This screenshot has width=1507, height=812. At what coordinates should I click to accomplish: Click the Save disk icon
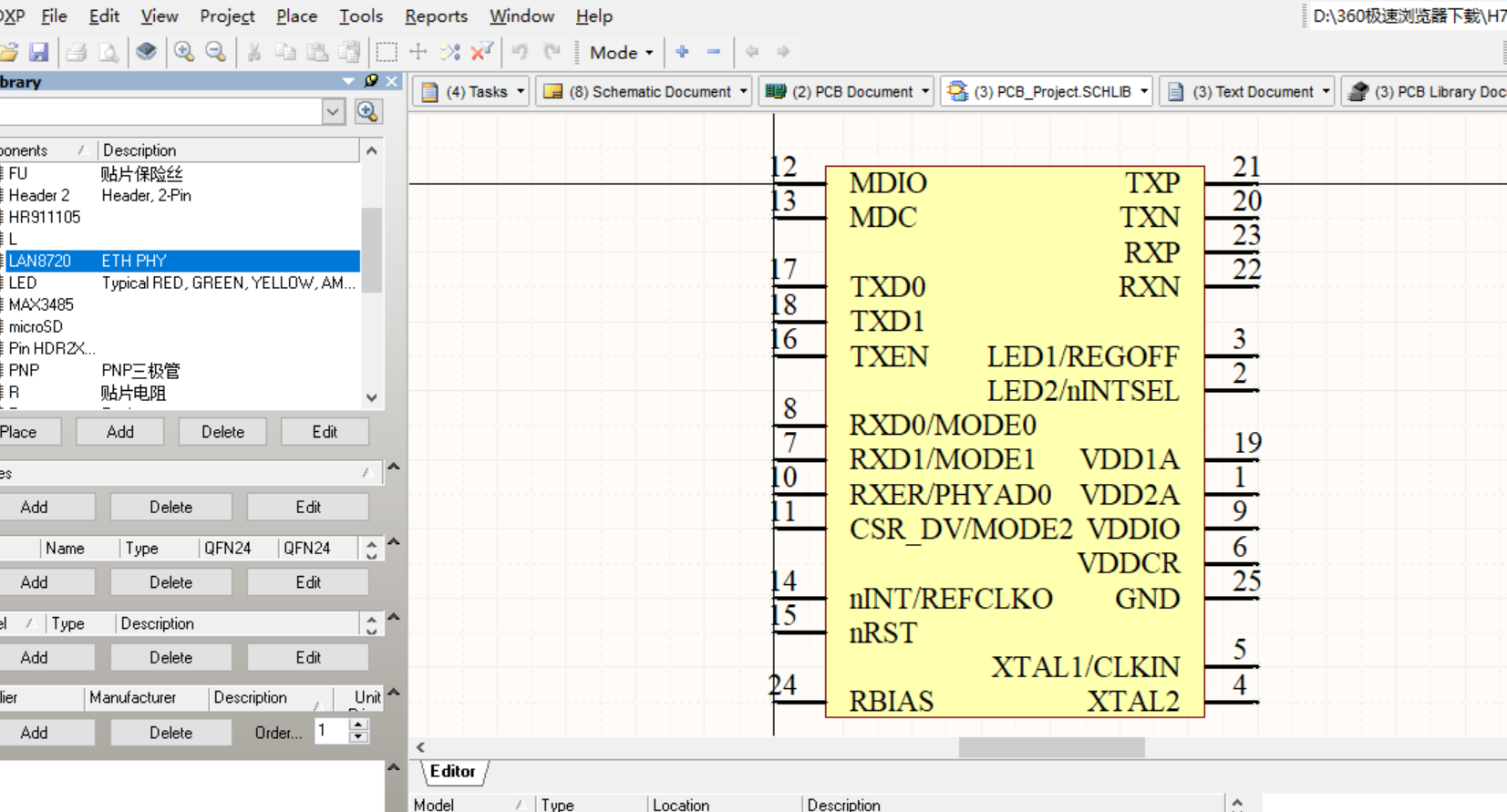click(x=38, y=52)
